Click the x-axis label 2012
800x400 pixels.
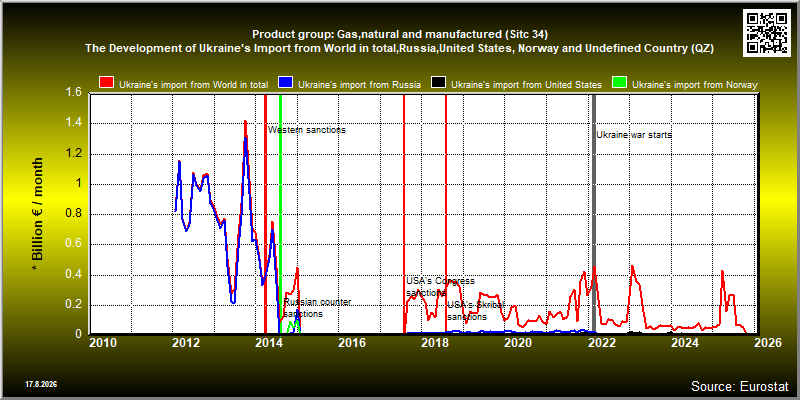click(x=186, y=343)
